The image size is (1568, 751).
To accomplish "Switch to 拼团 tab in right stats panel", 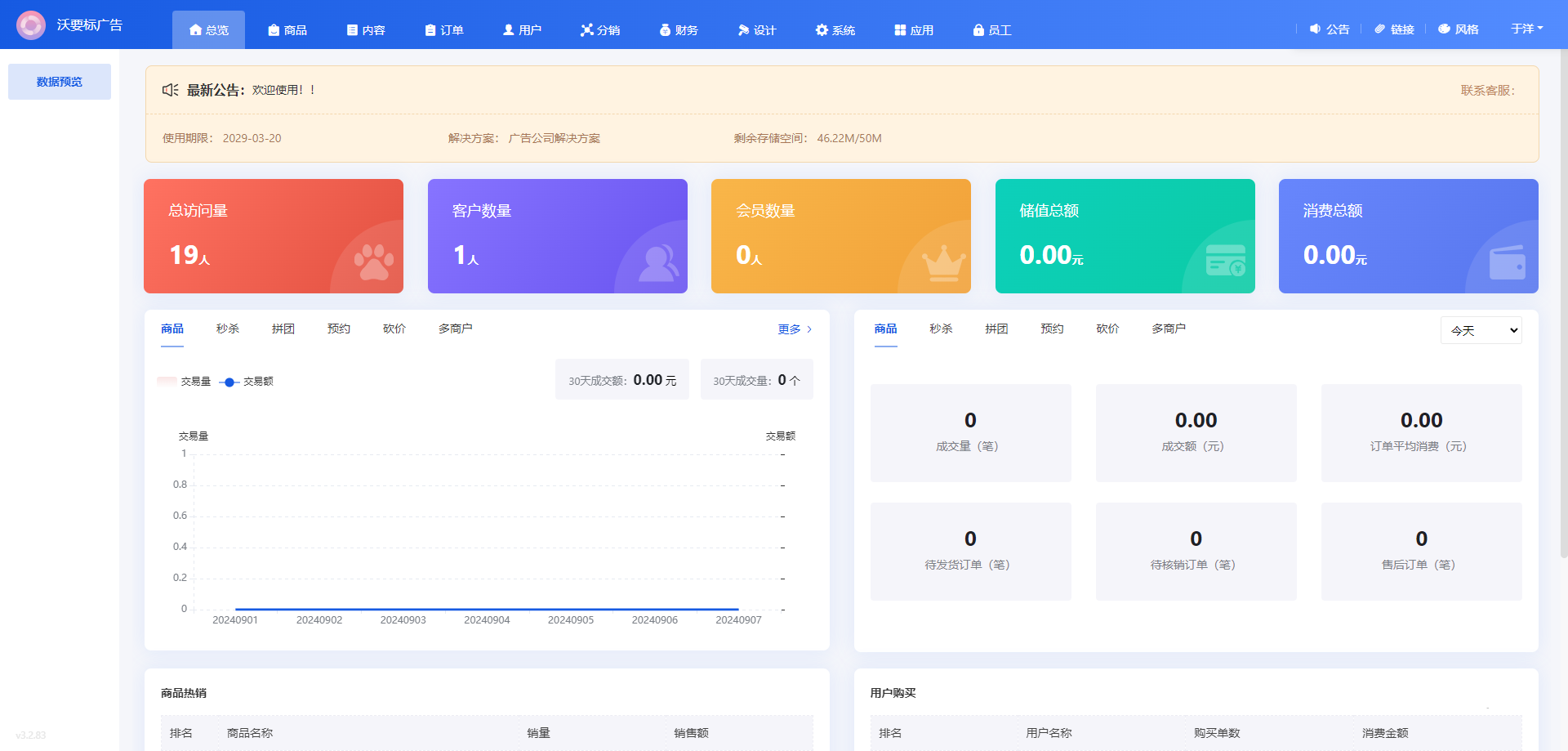I will (x=996, y=329).
